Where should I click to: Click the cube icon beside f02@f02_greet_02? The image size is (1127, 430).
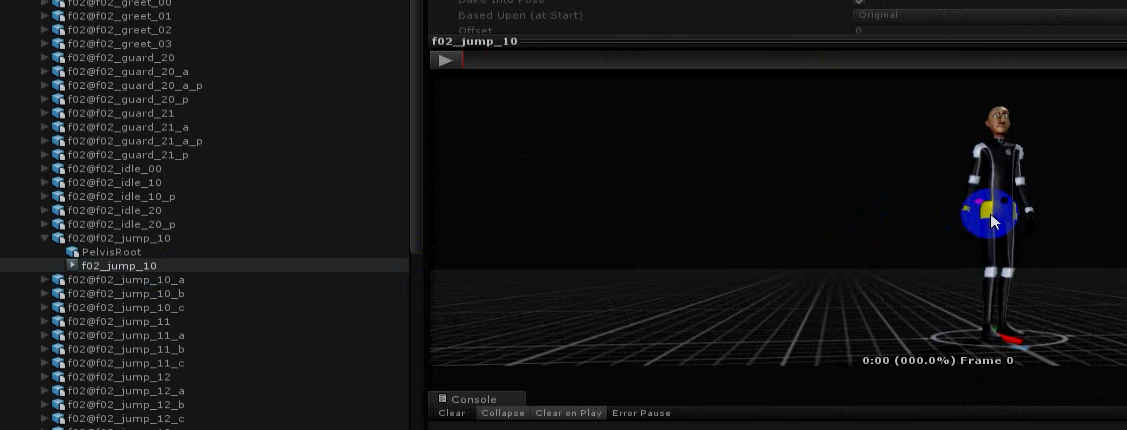point(58,30)
